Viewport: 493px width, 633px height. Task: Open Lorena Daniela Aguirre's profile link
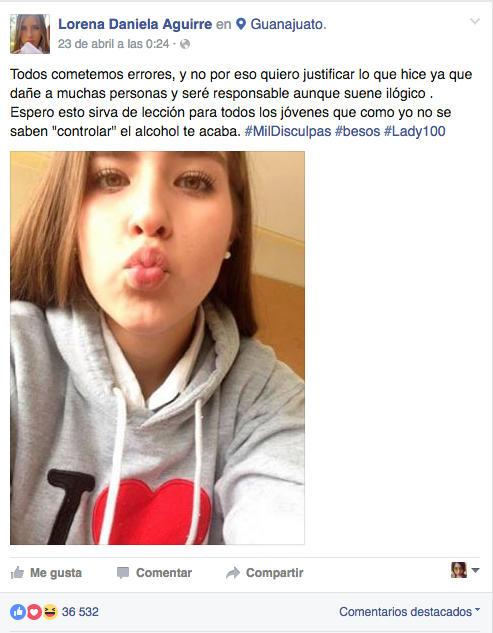[135, 24]
